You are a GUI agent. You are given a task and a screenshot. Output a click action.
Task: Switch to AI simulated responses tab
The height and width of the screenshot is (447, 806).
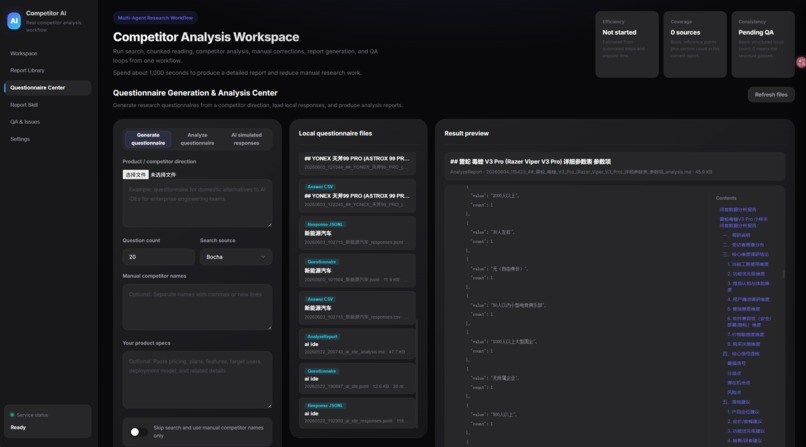point(246,139)
